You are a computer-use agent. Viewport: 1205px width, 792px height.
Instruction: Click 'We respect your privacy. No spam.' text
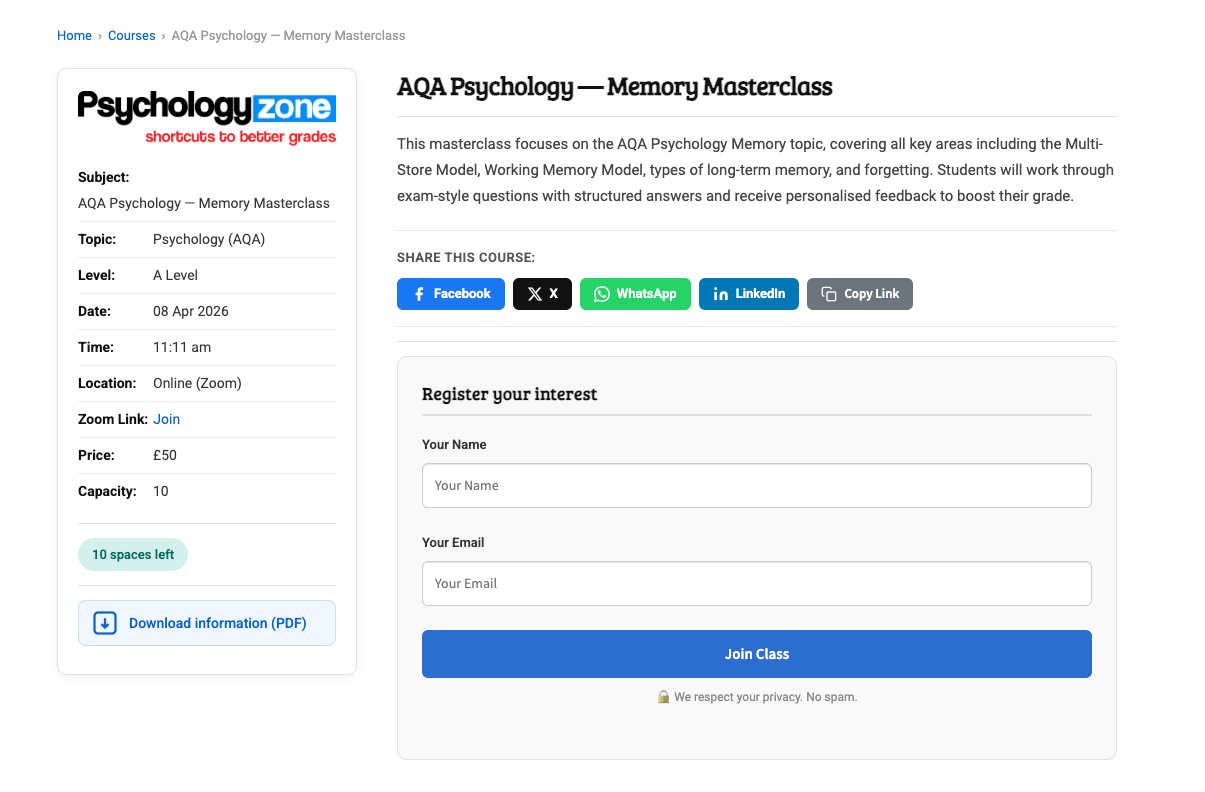tap(766, 697)
